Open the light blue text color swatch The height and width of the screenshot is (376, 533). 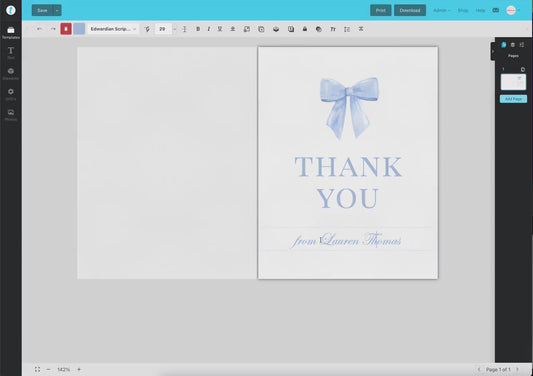(79, 29)
